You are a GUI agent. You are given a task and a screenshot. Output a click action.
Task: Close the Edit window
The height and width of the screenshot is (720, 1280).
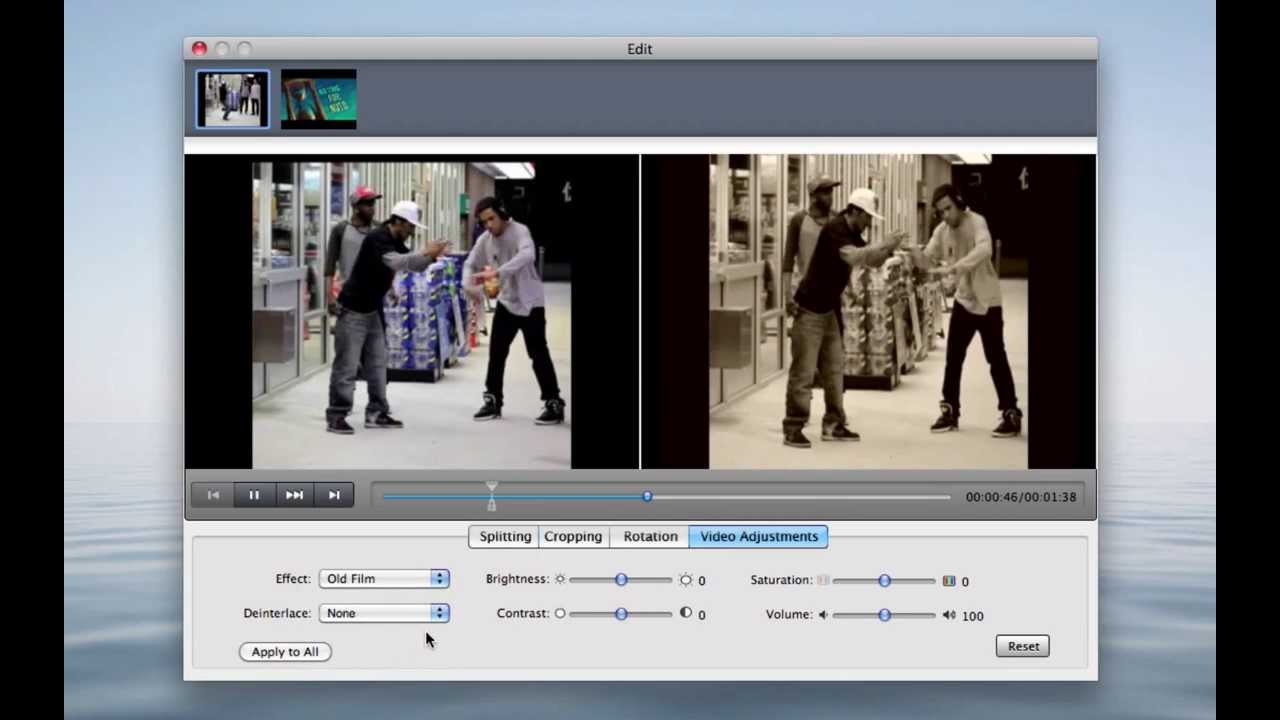199,48
